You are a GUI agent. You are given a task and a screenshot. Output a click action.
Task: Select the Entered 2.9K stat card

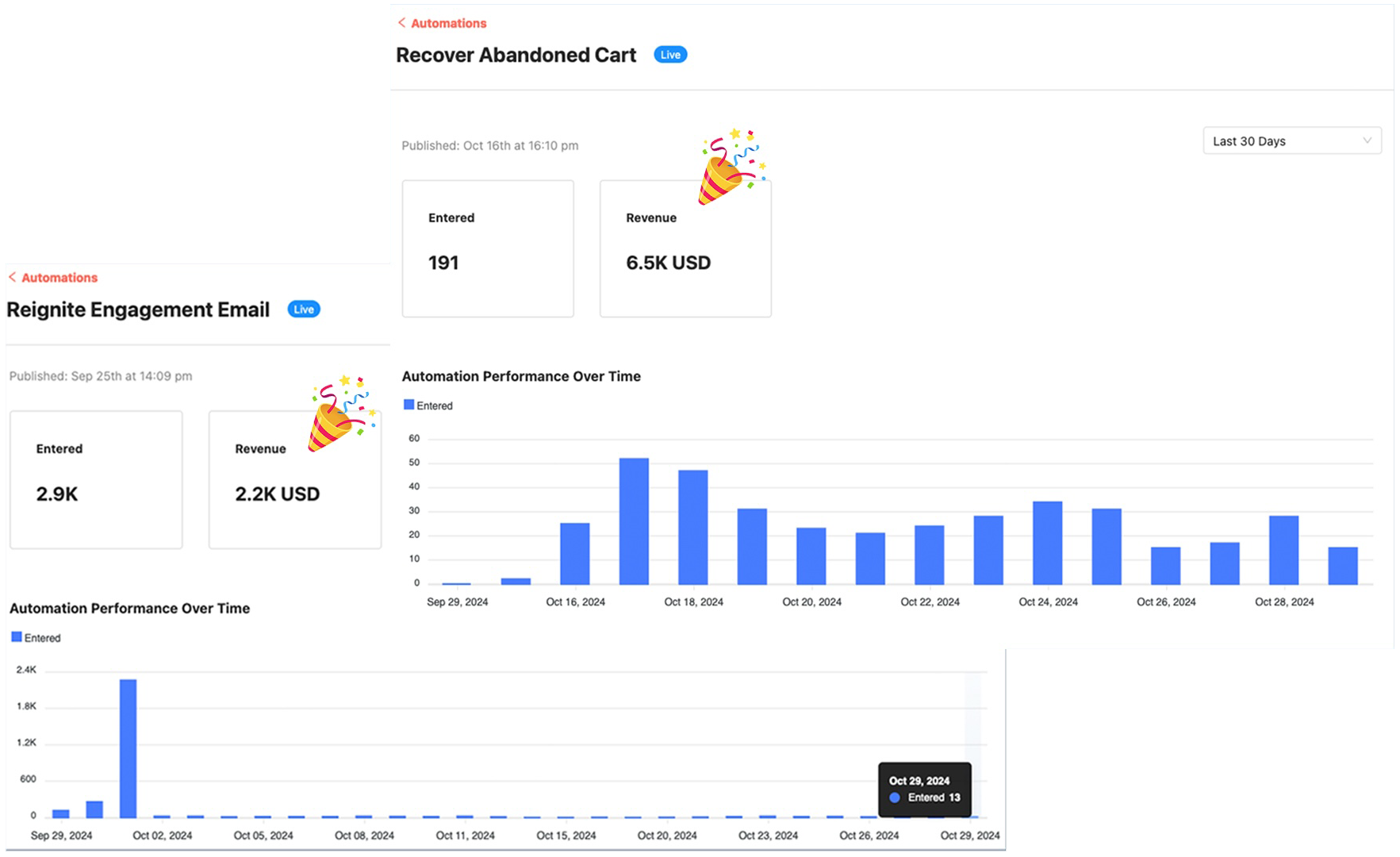point(96,479)
